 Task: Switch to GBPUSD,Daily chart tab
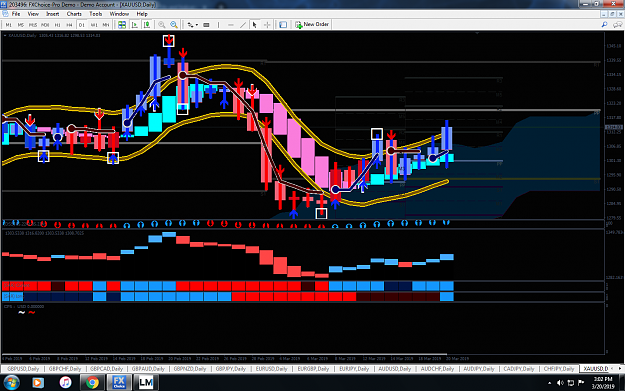coord(23,369)
